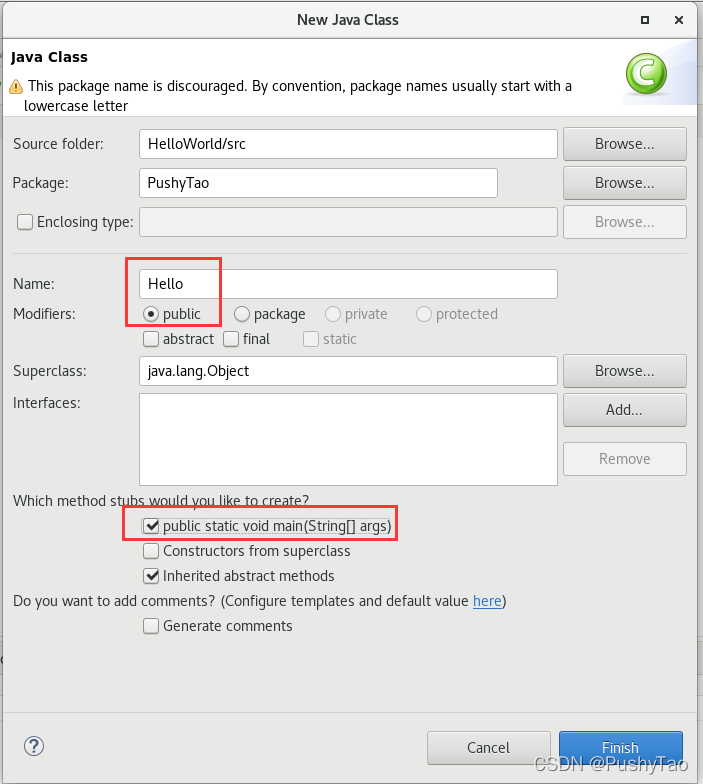Screen dimensions: 703x784
Task: Click the 'Modifiers:' label
Action: [x=44, y=314]
